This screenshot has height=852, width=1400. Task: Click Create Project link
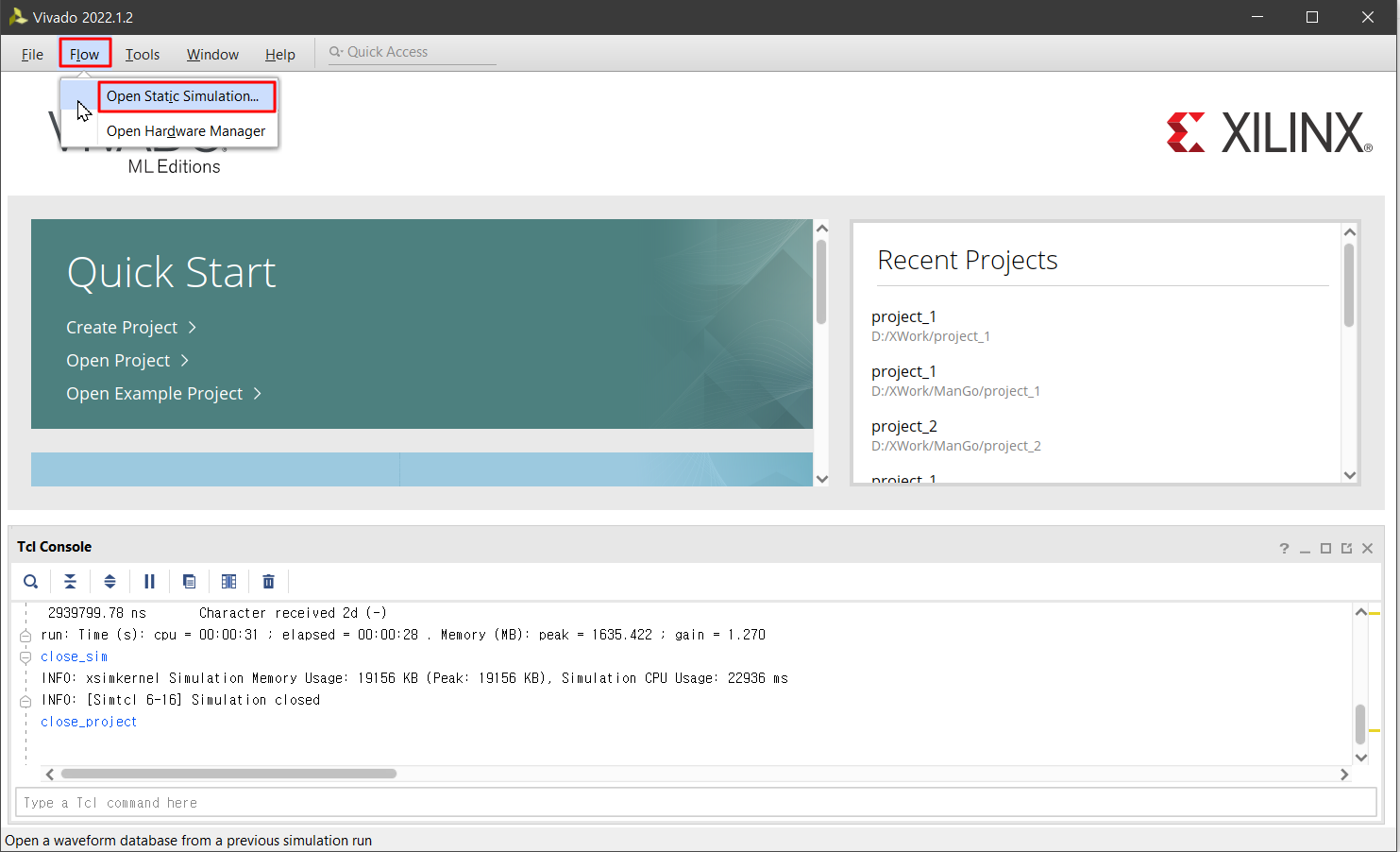coord(122,328)
